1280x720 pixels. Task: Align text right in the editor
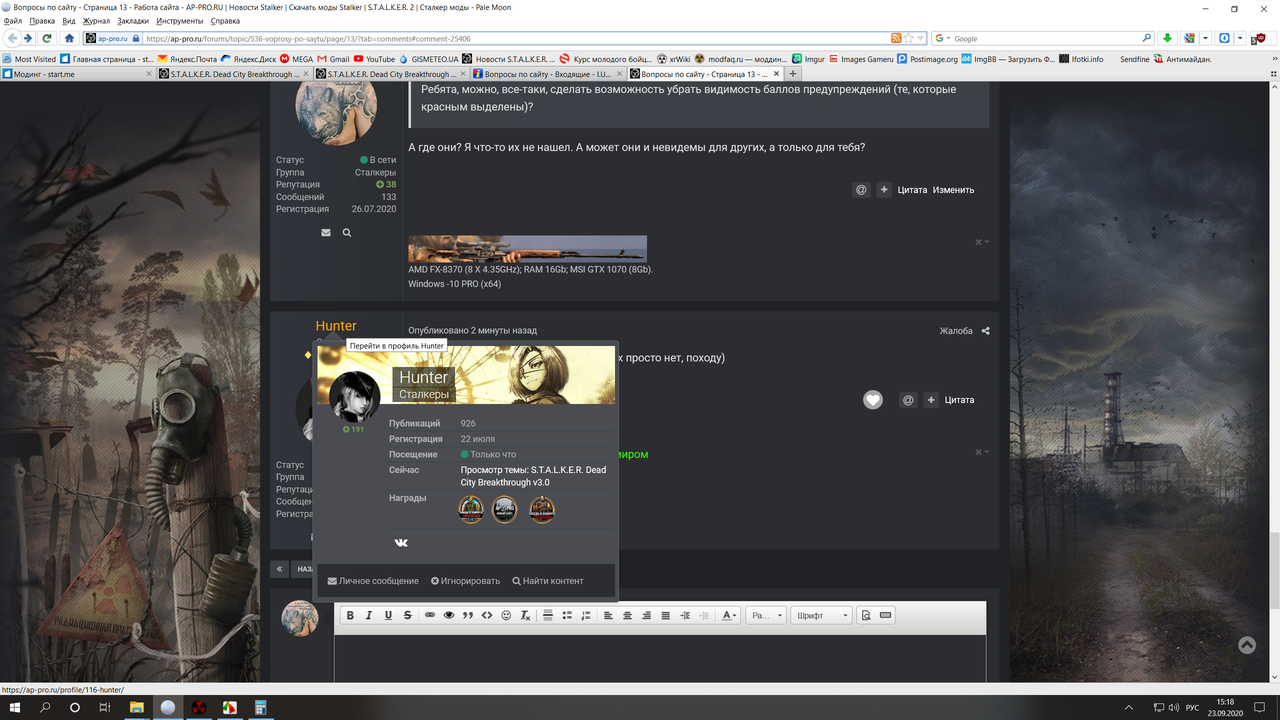646,615
